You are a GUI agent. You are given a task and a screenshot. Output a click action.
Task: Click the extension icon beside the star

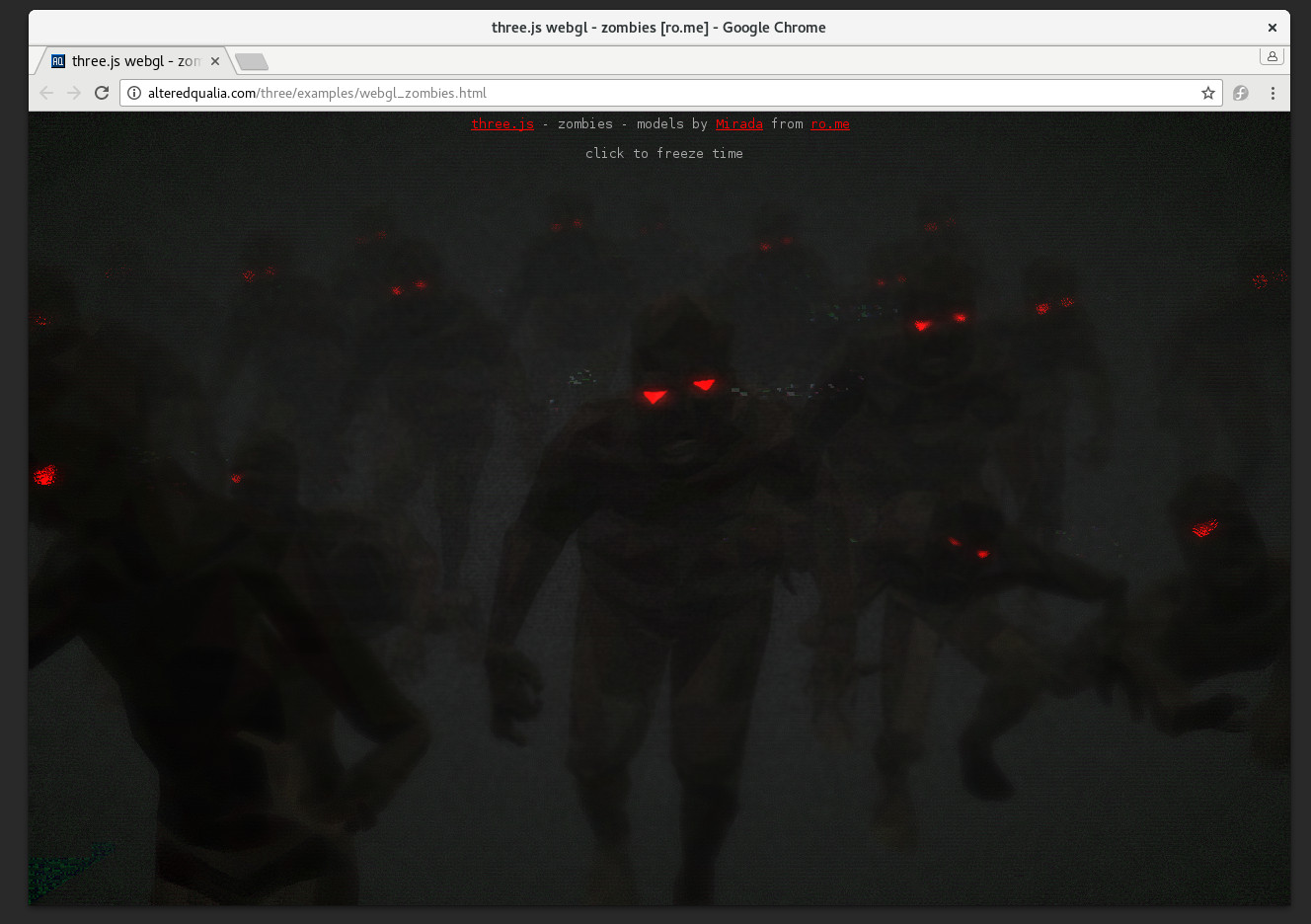[1241, 93]
